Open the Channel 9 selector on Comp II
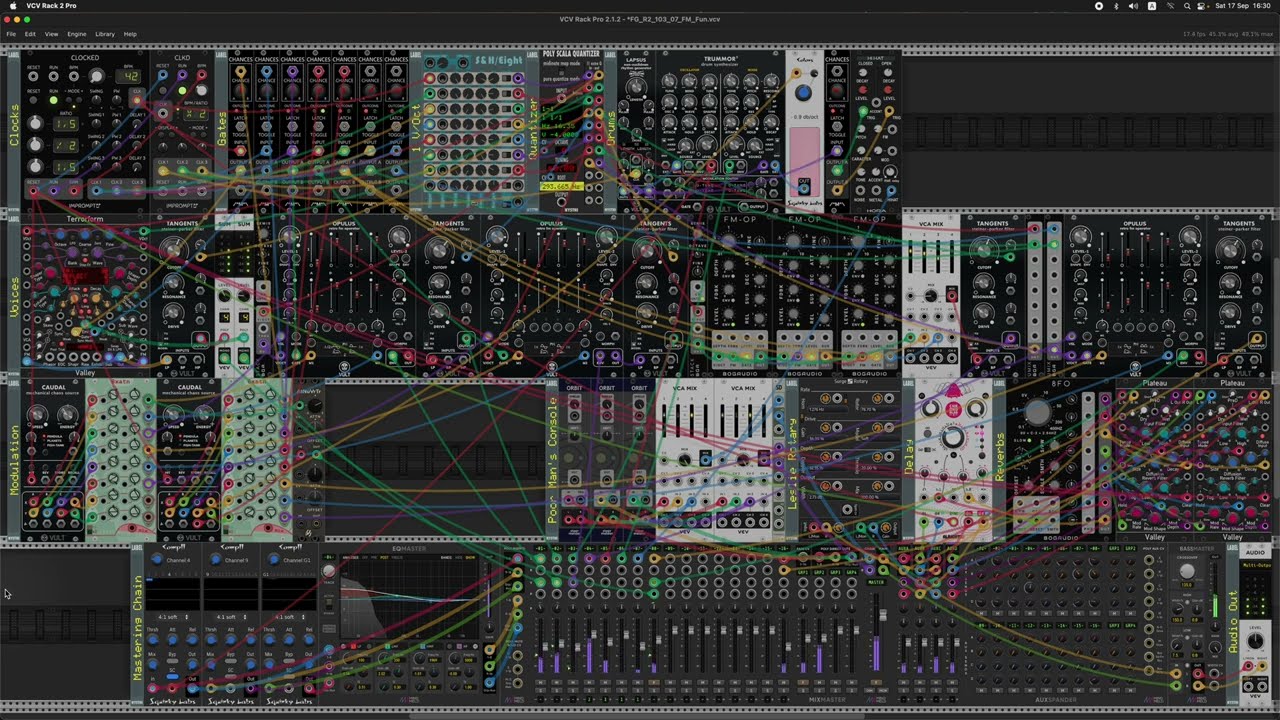This screenshot has width=1280, height=720. tap(236, 560)
